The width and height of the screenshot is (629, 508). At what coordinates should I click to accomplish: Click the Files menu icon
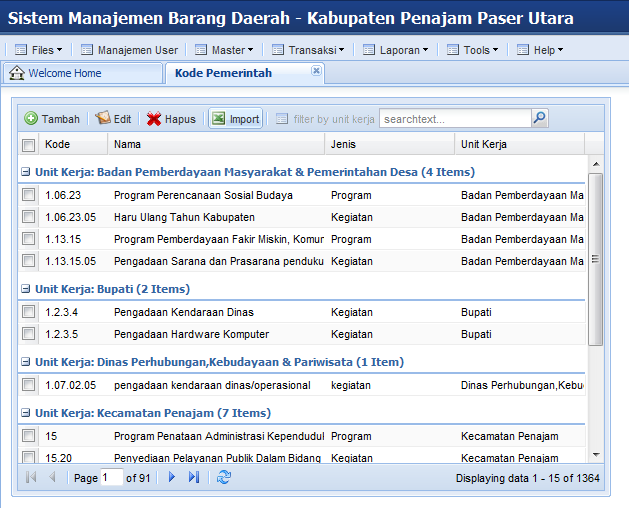click(20, 50)
